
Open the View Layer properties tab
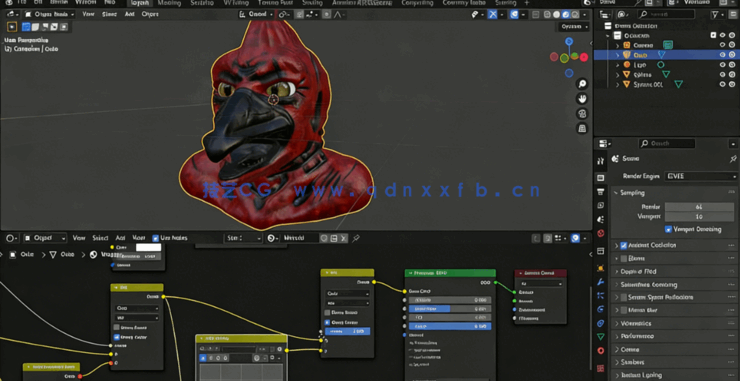(600, 205)
